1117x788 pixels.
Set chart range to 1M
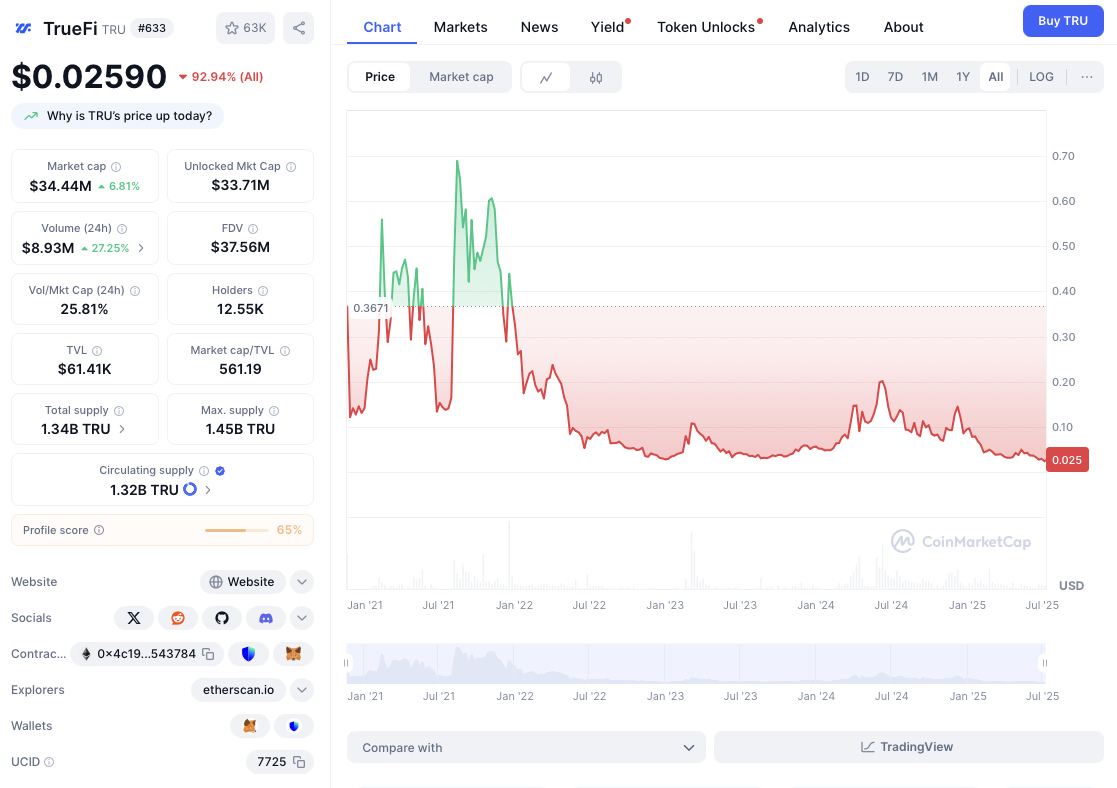930,77
